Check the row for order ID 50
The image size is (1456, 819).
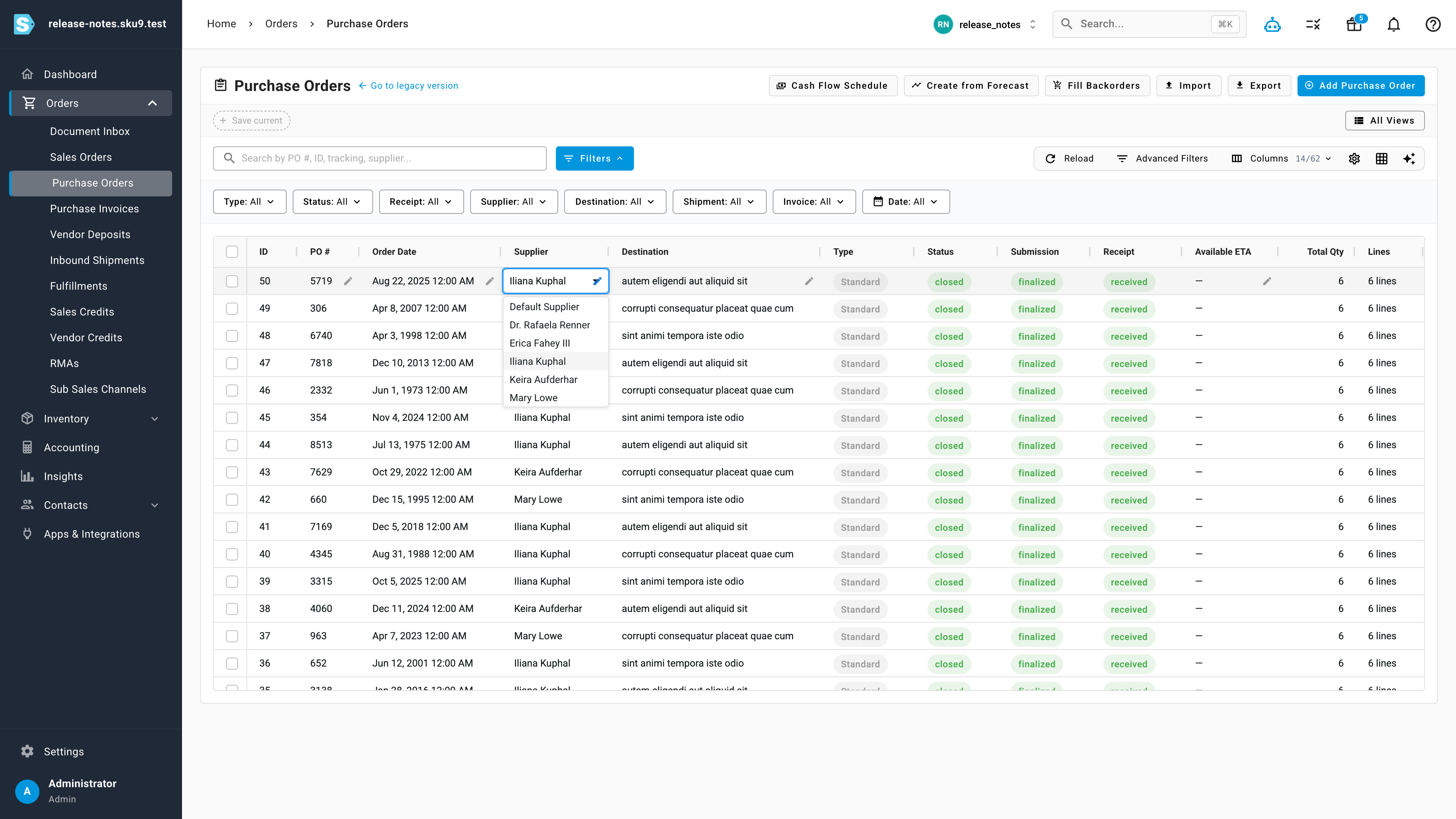pyautogui.click(x=232, y=281)
